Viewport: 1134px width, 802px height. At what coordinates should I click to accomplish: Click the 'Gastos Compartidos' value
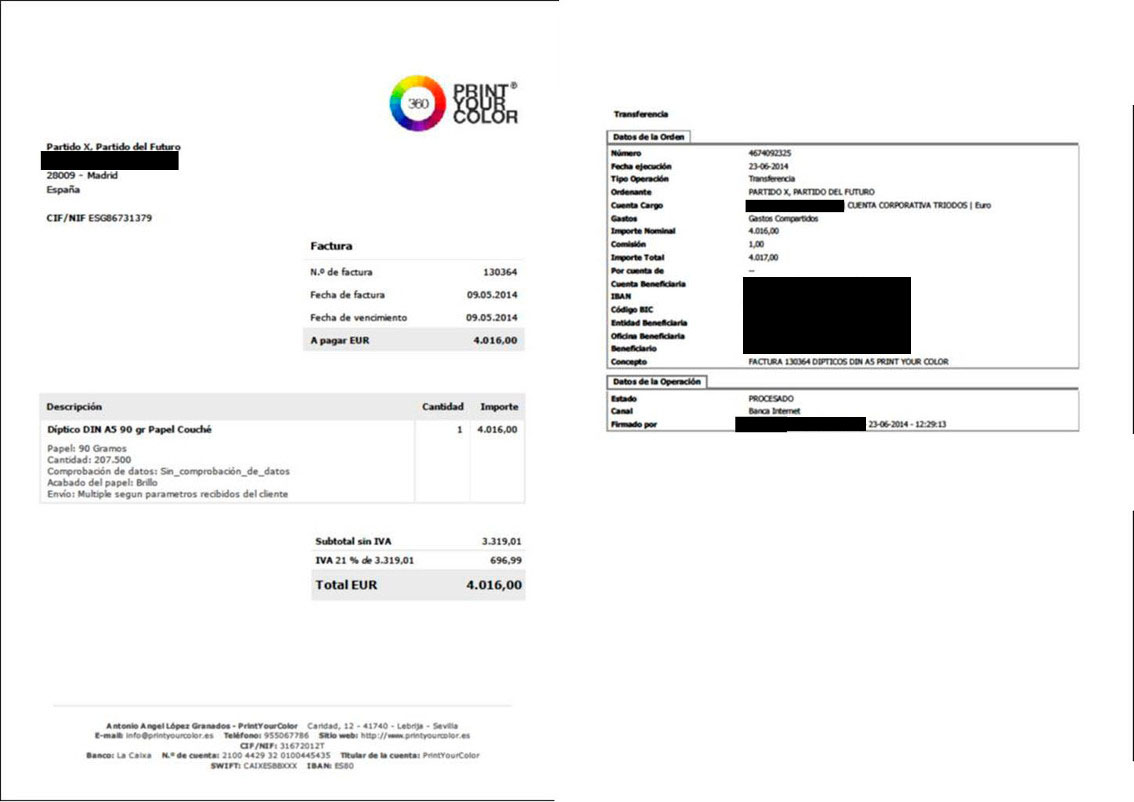tap(783, 218)
